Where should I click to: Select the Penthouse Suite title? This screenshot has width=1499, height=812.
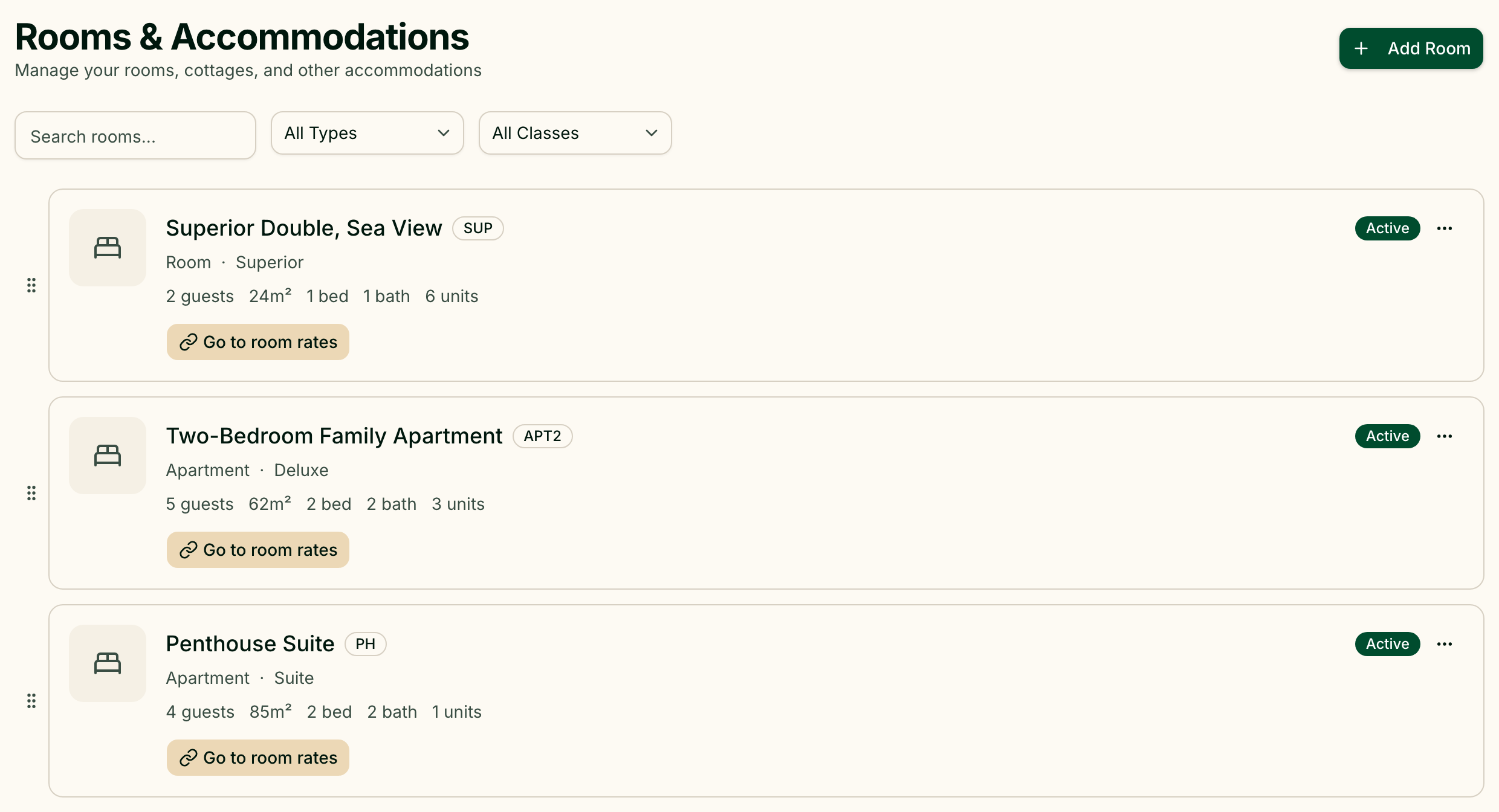[250, 644]
